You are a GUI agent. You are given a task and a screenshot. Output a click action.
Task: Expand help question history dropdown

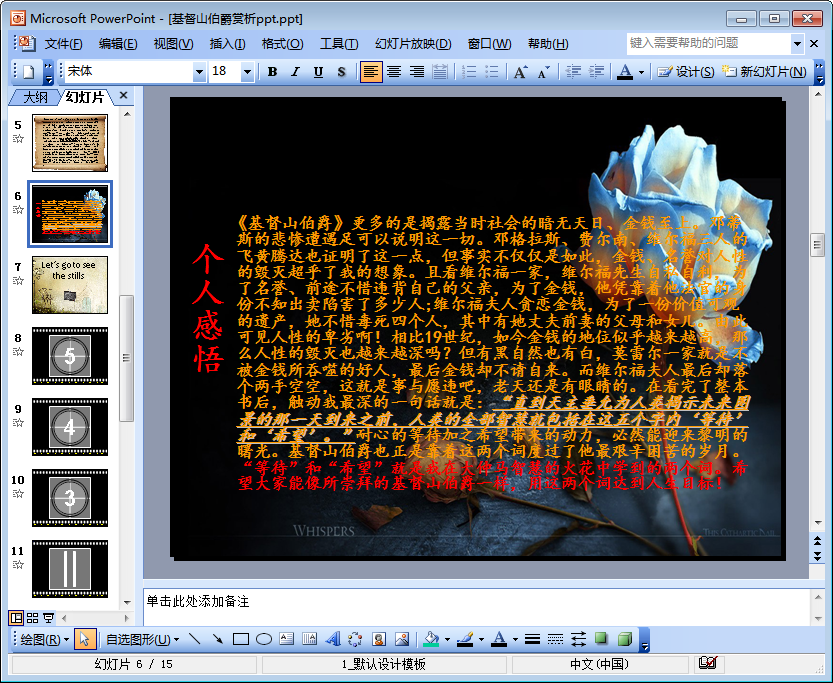(x=797, y=44)
